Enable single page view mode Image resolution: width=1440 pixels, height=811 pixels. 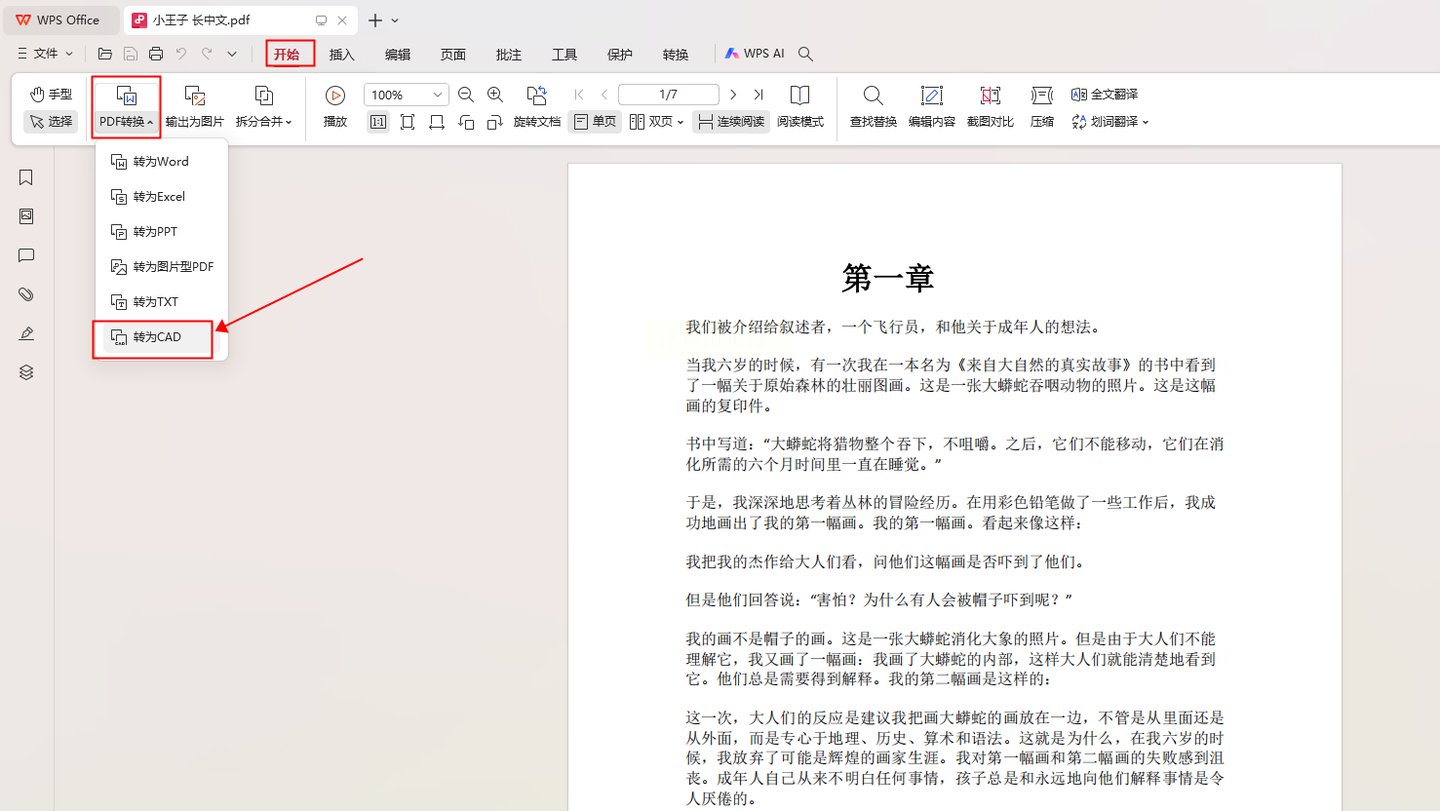coord(595,122)
